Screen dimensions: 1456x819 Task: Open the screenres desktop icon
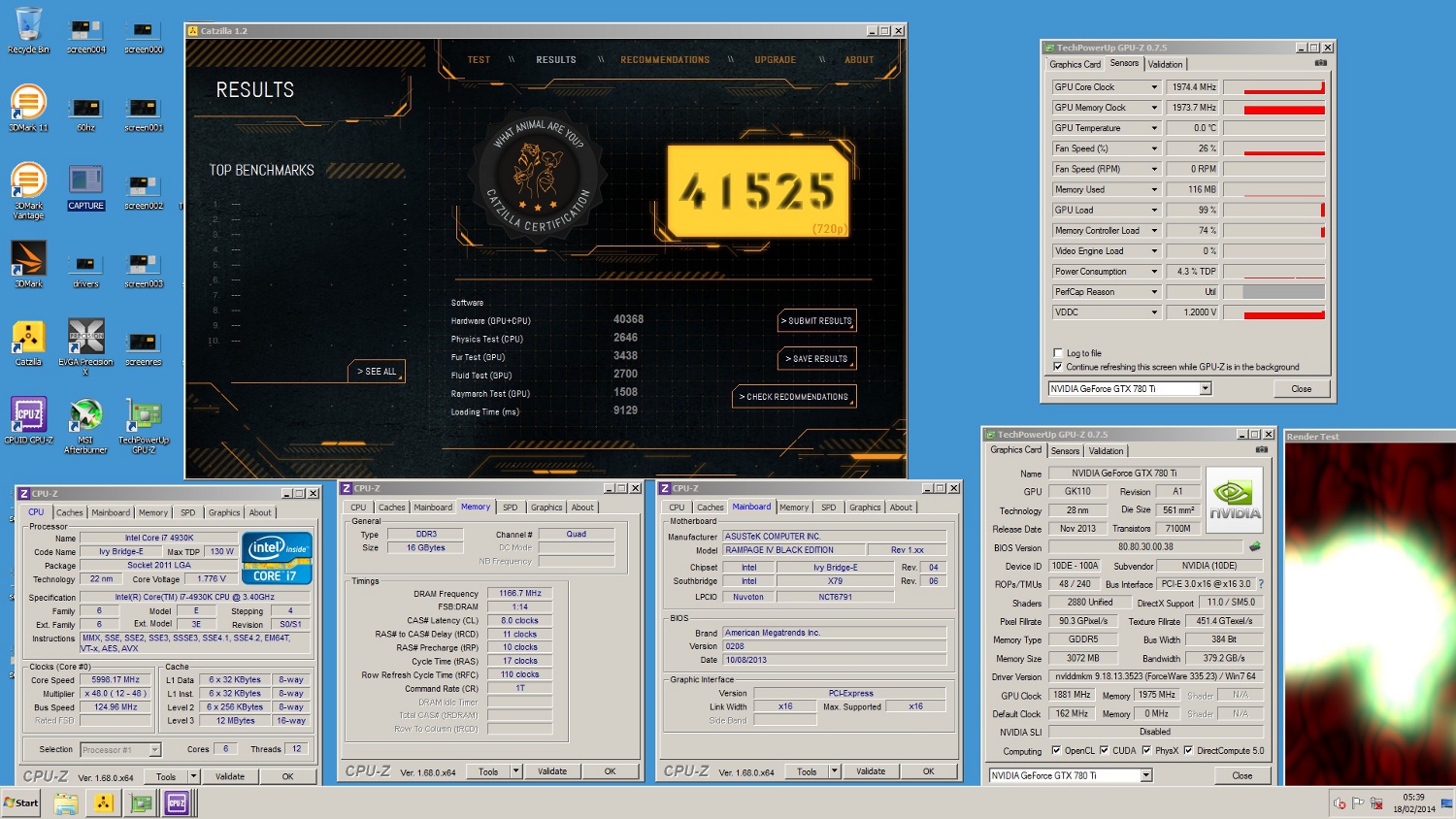click(x=144, y=347)
